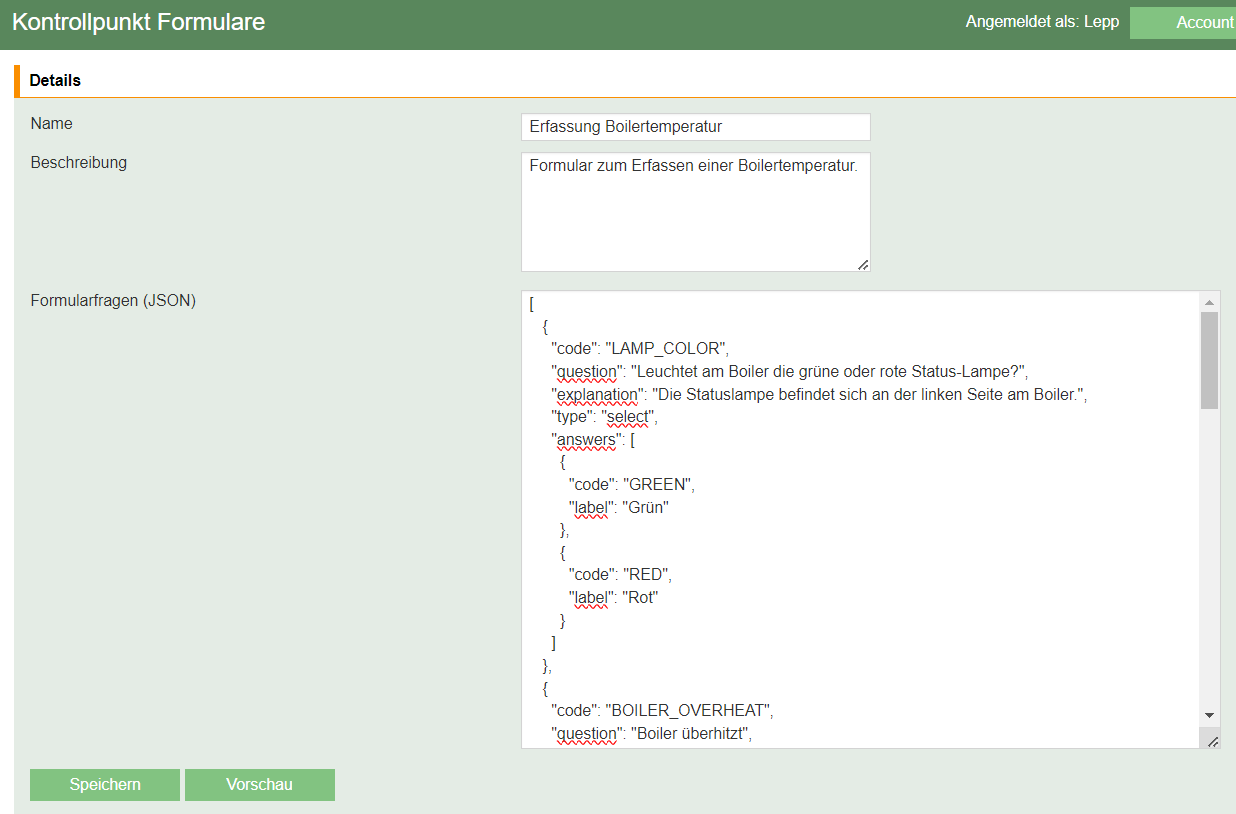Click the JSON editor scrollbar thumb
The height and width of the screenshot is (814, 1236).
pos(1209,360)
